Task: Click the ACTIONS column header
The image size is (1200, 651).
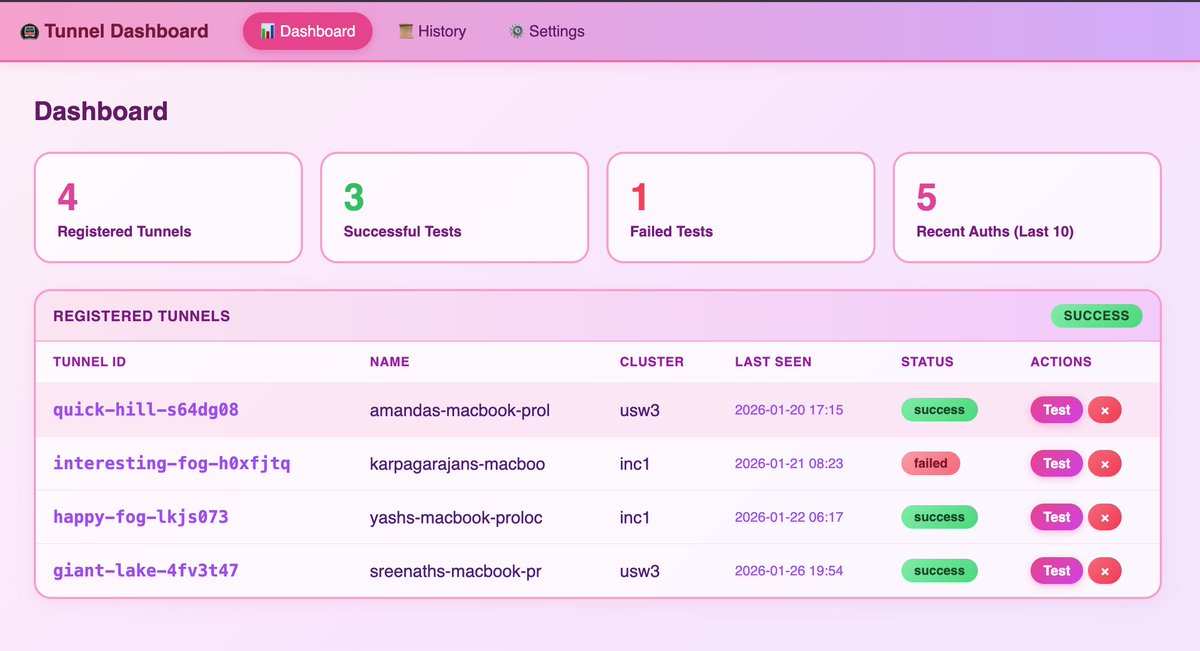Action: [x=1061, y=362]
